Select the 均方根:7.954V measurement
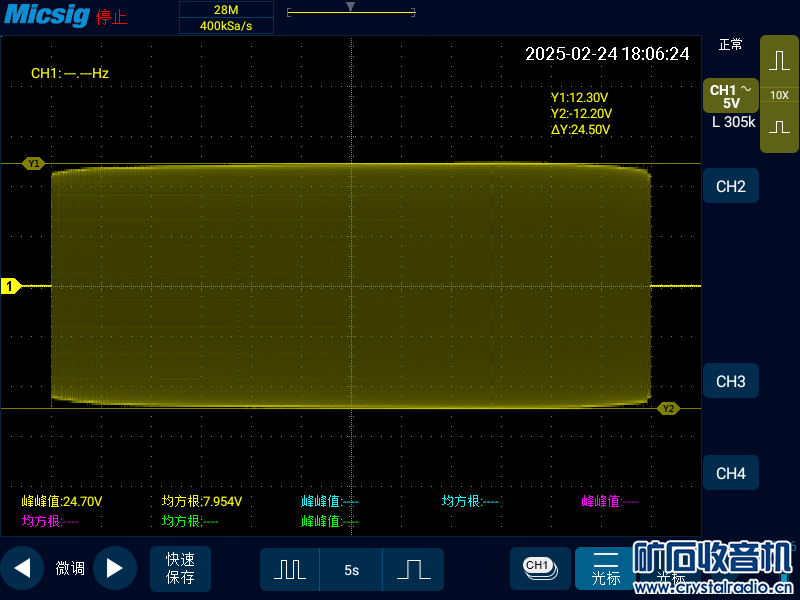 click(202, 502)
